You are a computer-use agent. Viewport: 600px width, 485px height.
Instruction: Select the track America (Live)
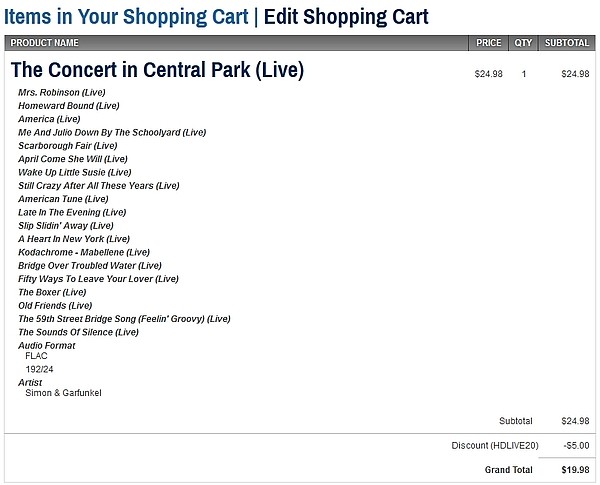tap(49, 119)
